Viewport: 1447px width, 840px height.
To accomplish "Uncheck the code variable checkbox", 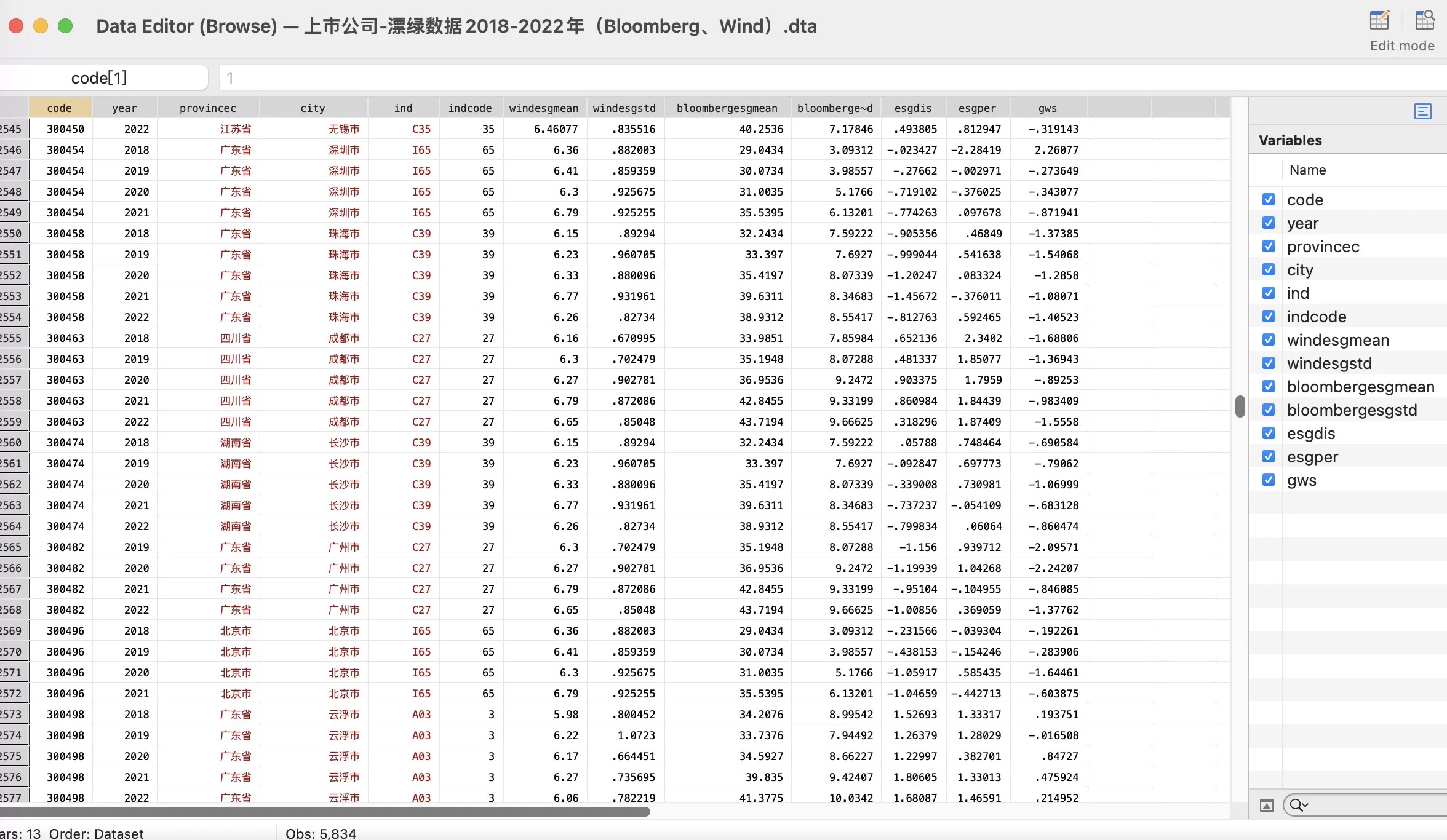I will [1268, 199].
